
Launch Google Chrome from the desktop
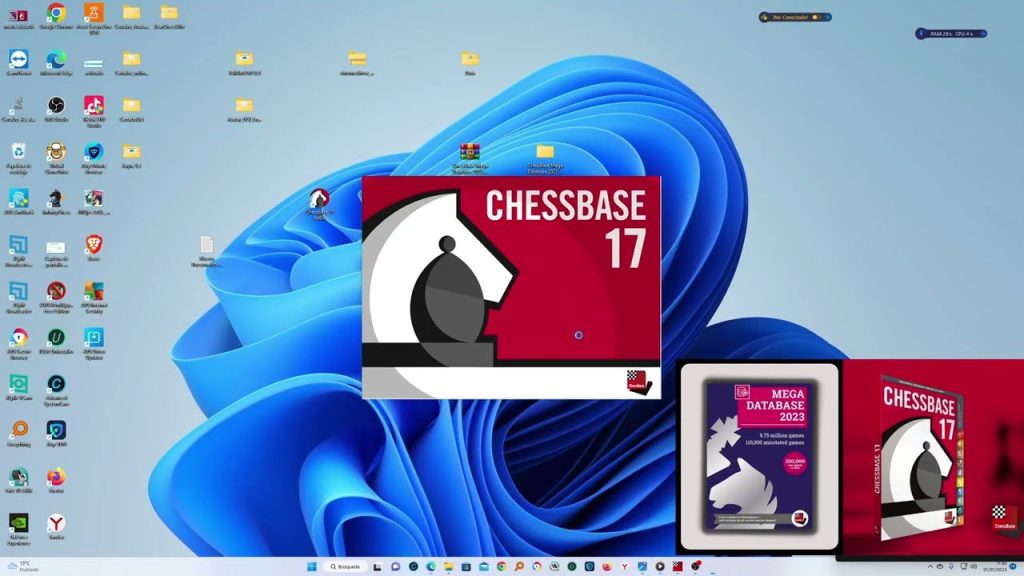pyautogui.click(x=58, y=17)
